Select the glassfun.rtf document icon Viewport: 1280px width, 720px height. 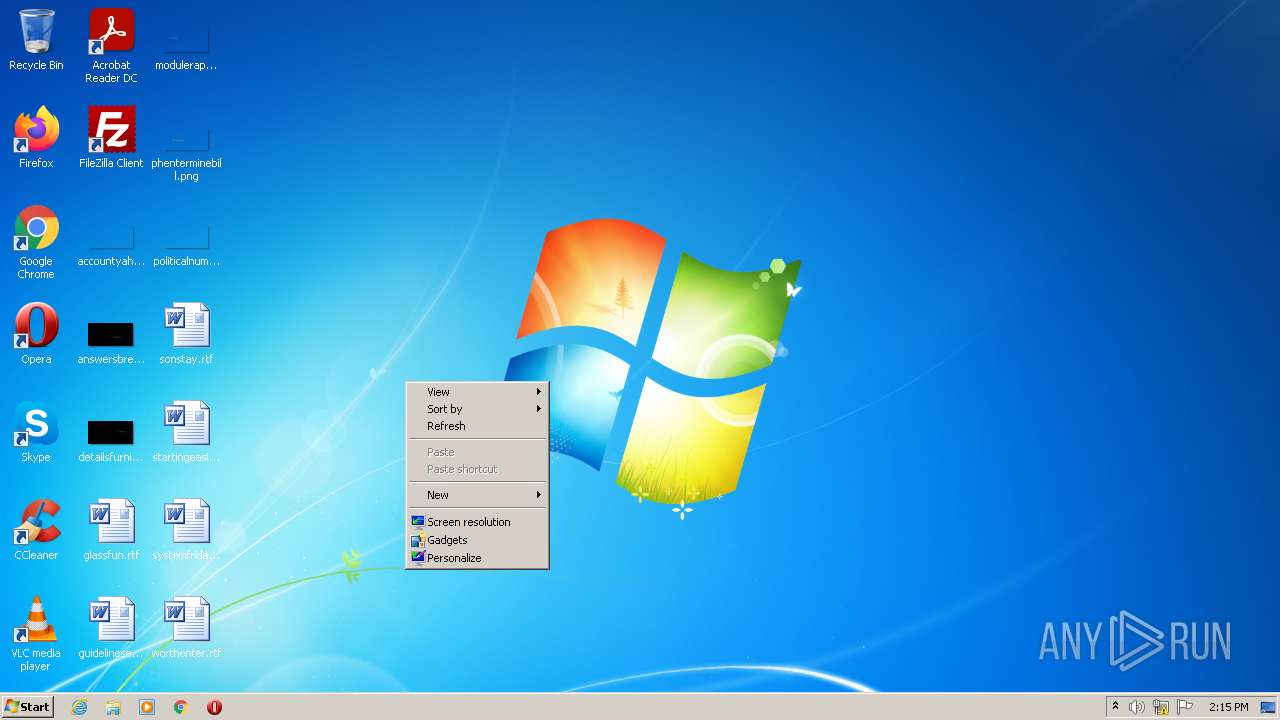(x=111, y=530)
